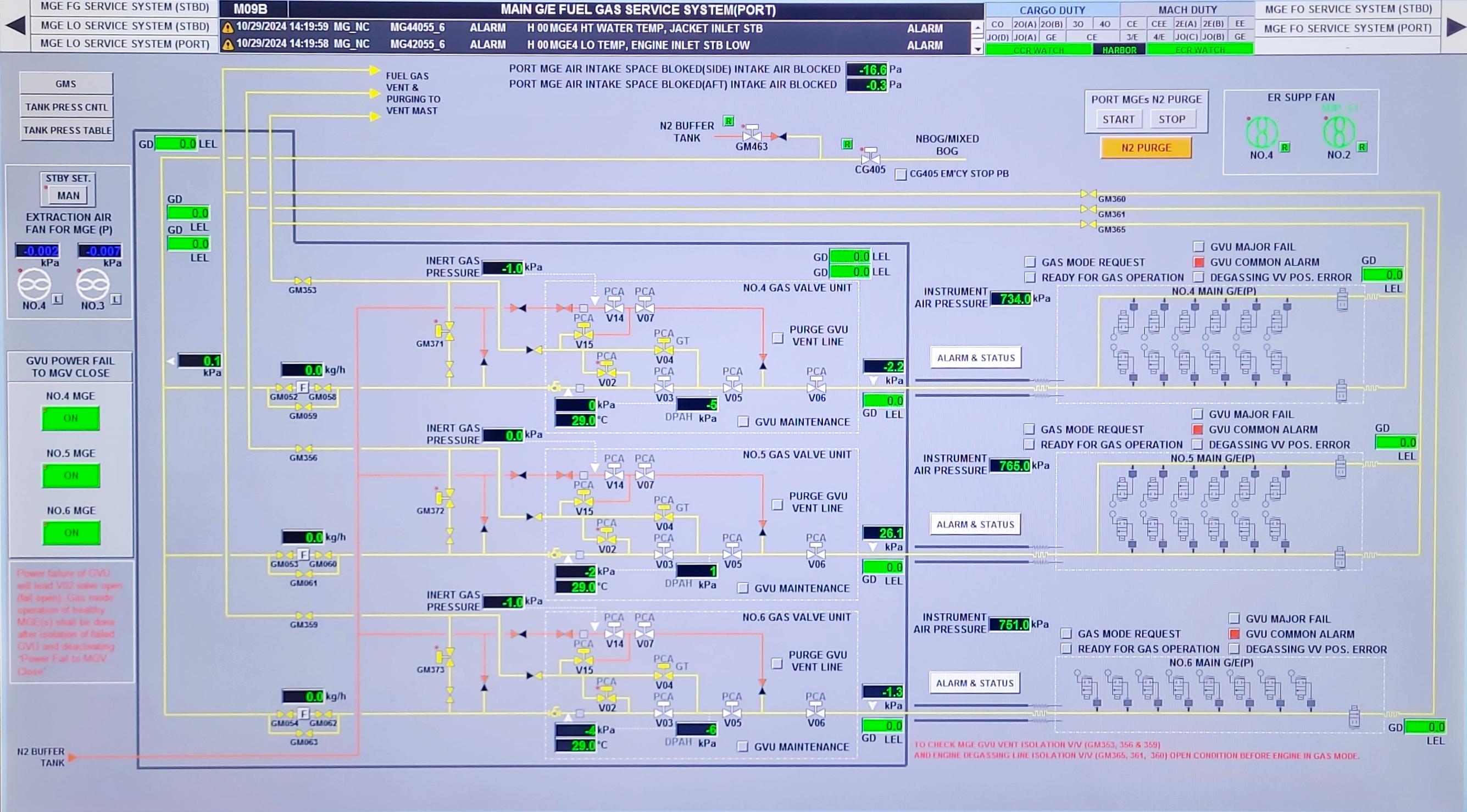Click the HARBOR status indicator
This screenshot has width=1467, height=812.
(1119, 50)
